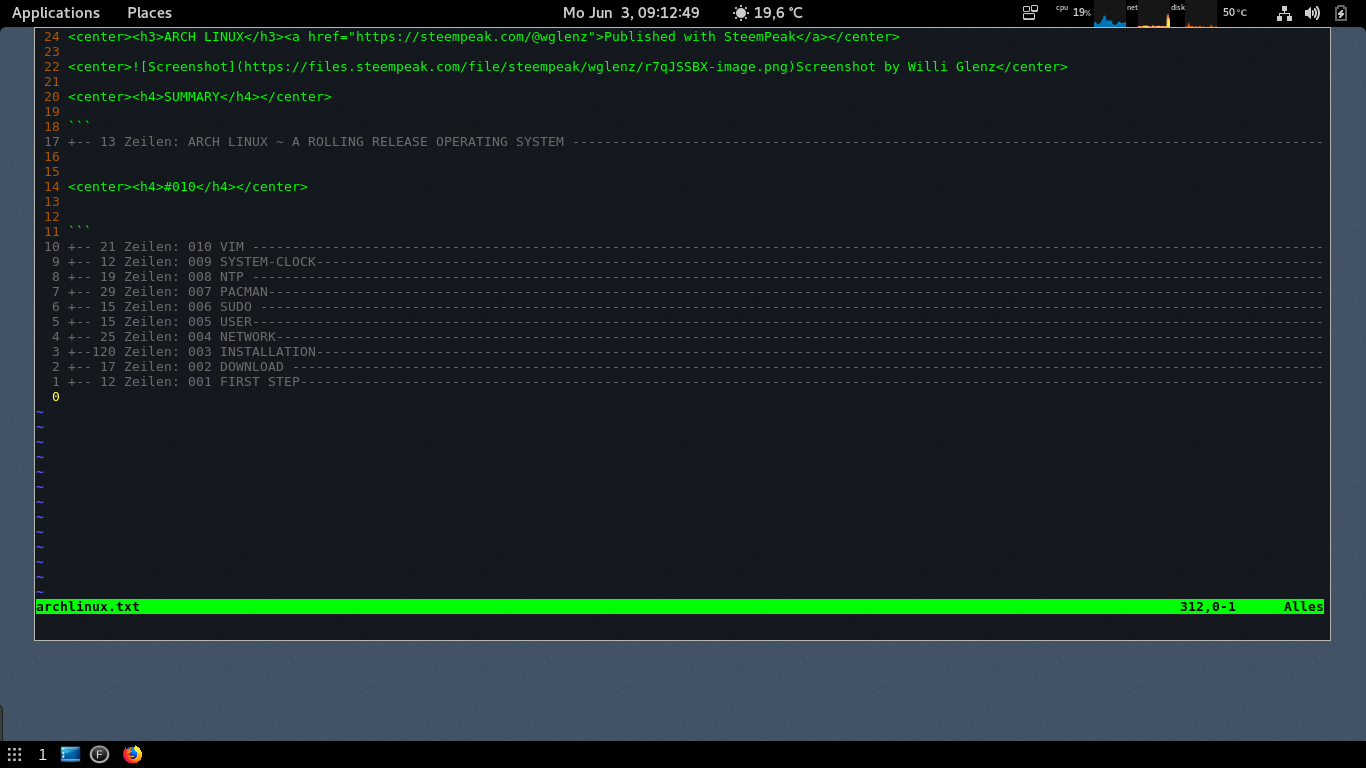Click the window overview icon in top bar
This screenshot has height=768, width=1366.
1030,13
